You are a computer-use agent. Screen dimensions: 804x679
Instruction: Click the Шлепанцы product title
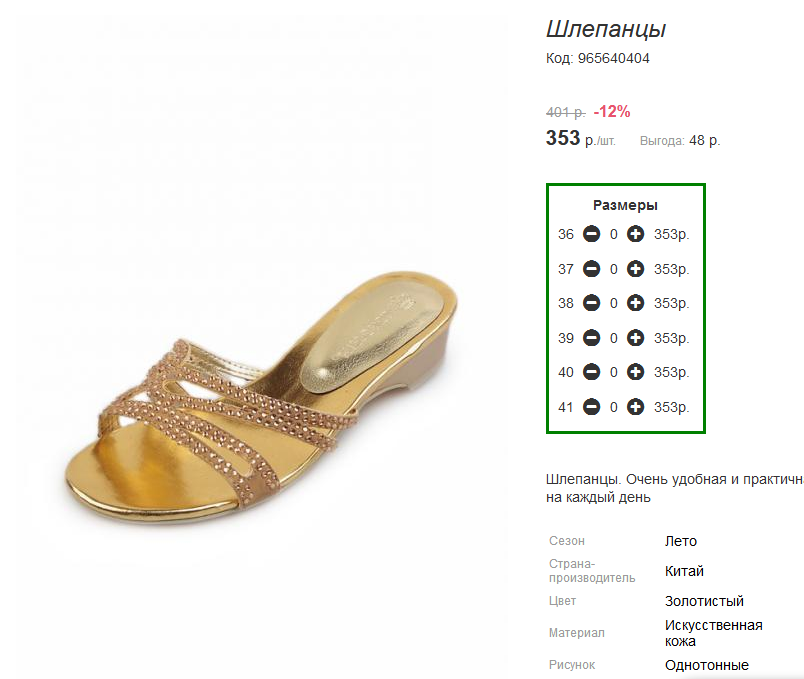(x=606, y=29)
